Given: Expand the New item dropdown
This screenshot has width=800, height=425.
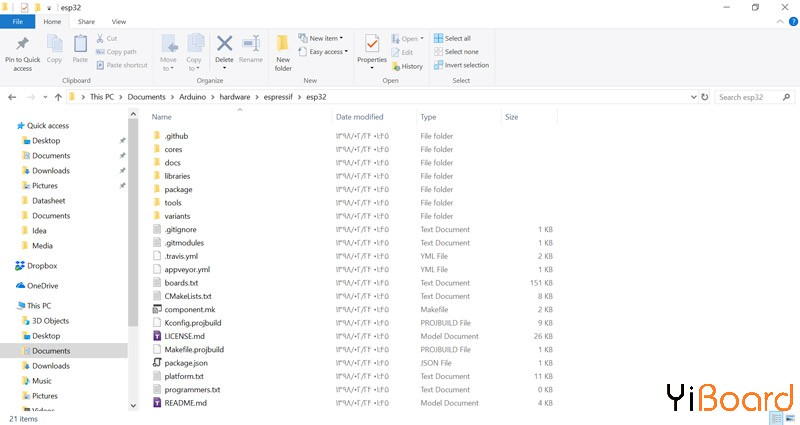Looking at the screenshot, I should (341, 38).
